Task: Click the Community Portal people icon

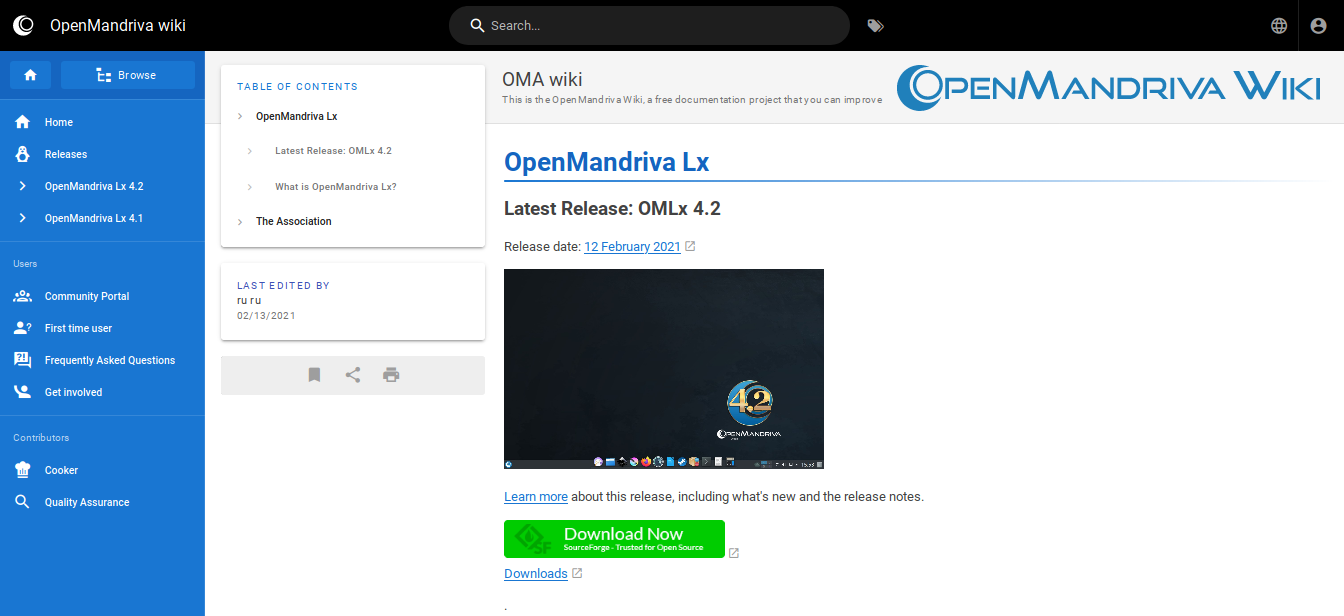Action: pos(22,296)
